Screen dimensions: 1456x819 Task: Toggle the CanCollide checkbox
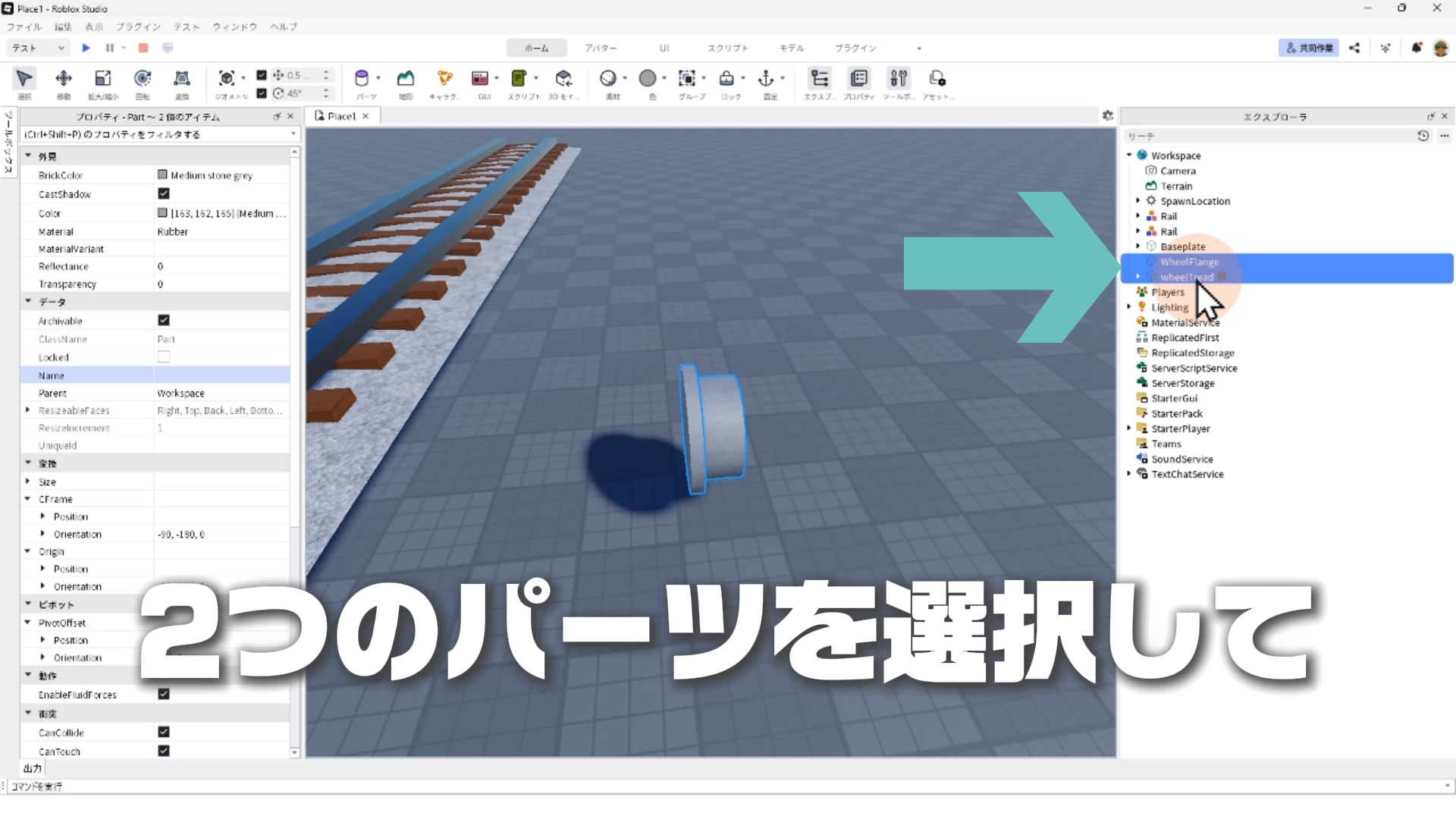tap(164, 733)
